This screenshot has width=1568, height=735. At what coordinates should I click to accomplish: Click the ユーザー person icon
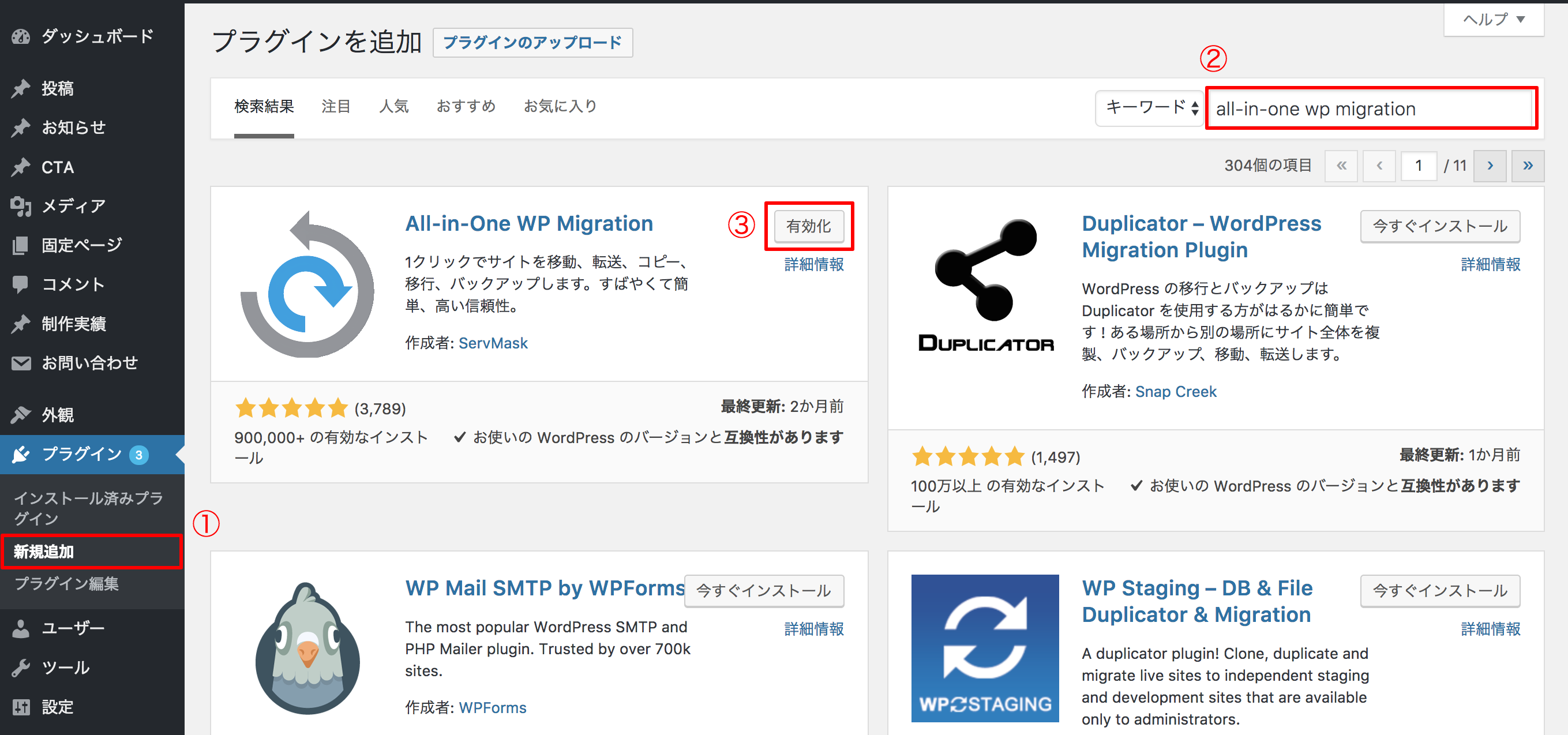[x=21, y=628]
